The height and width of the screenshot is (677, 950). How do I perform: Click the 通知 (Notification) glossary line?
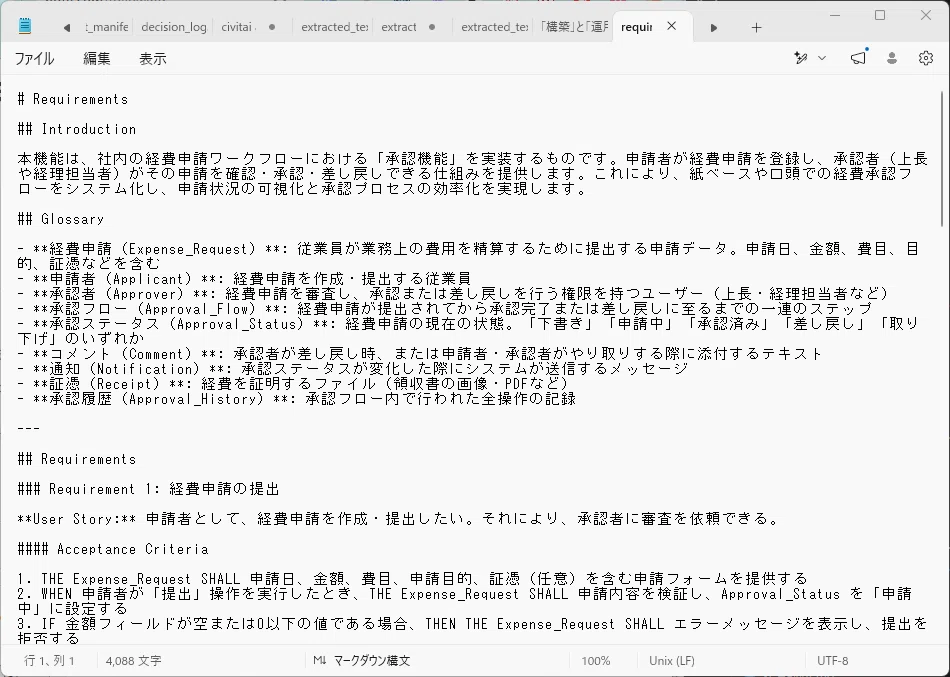coord(353,369)
